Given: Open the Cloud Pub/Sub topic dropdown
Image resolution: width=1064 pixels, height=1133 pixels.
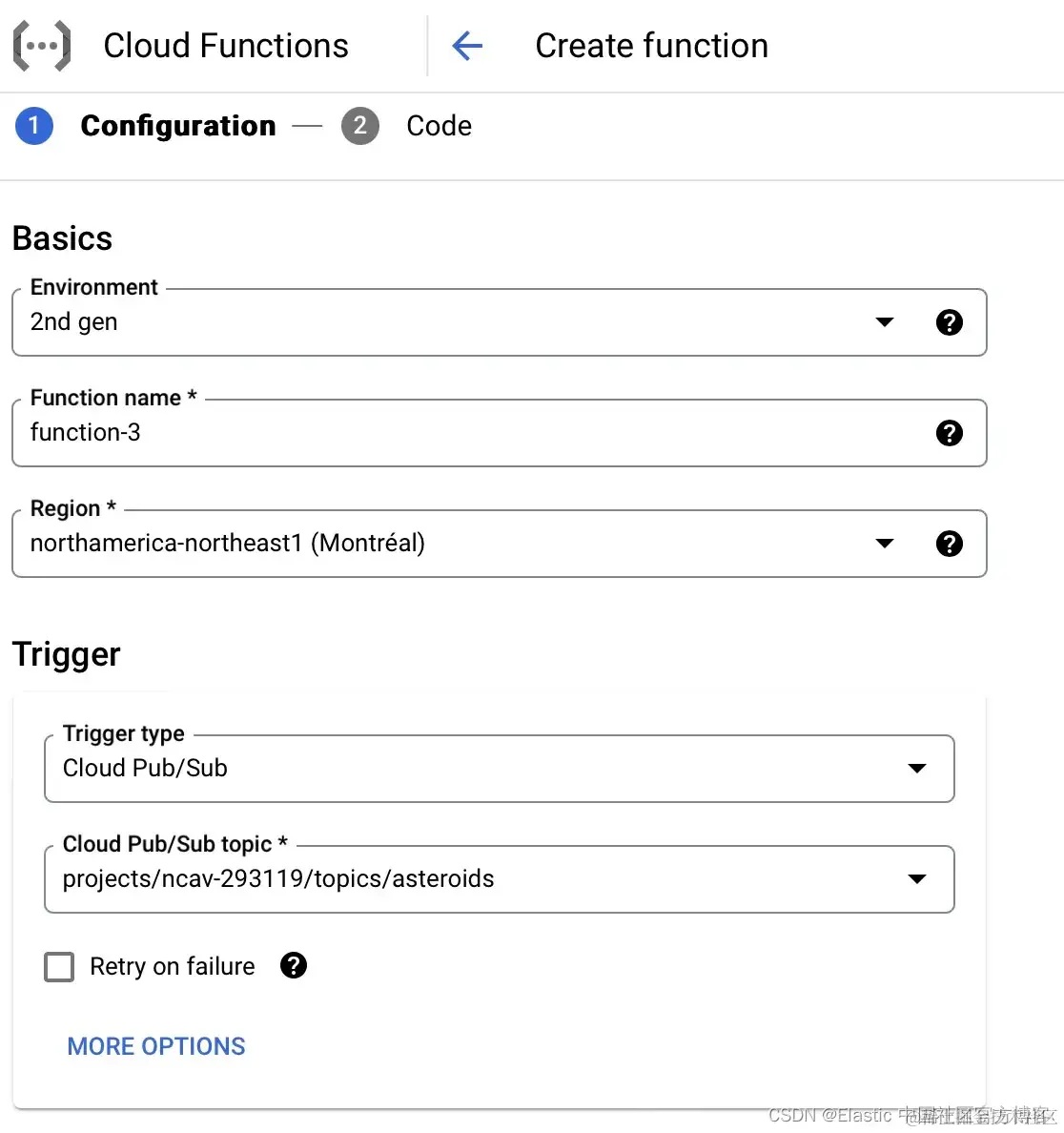Looking at the screenshot, I should [917, 879].
